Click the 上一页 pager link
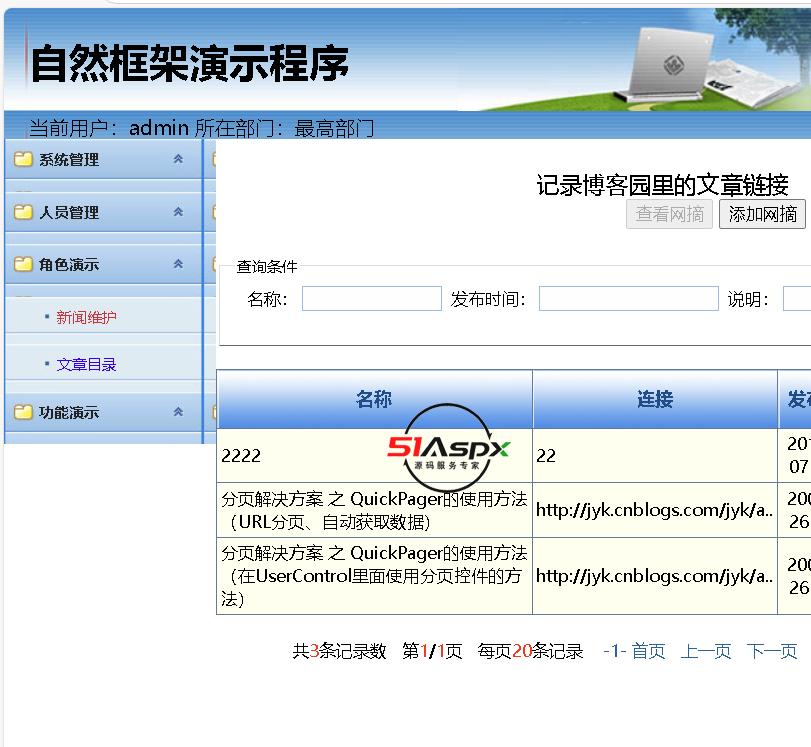 [x=705, y=650]
